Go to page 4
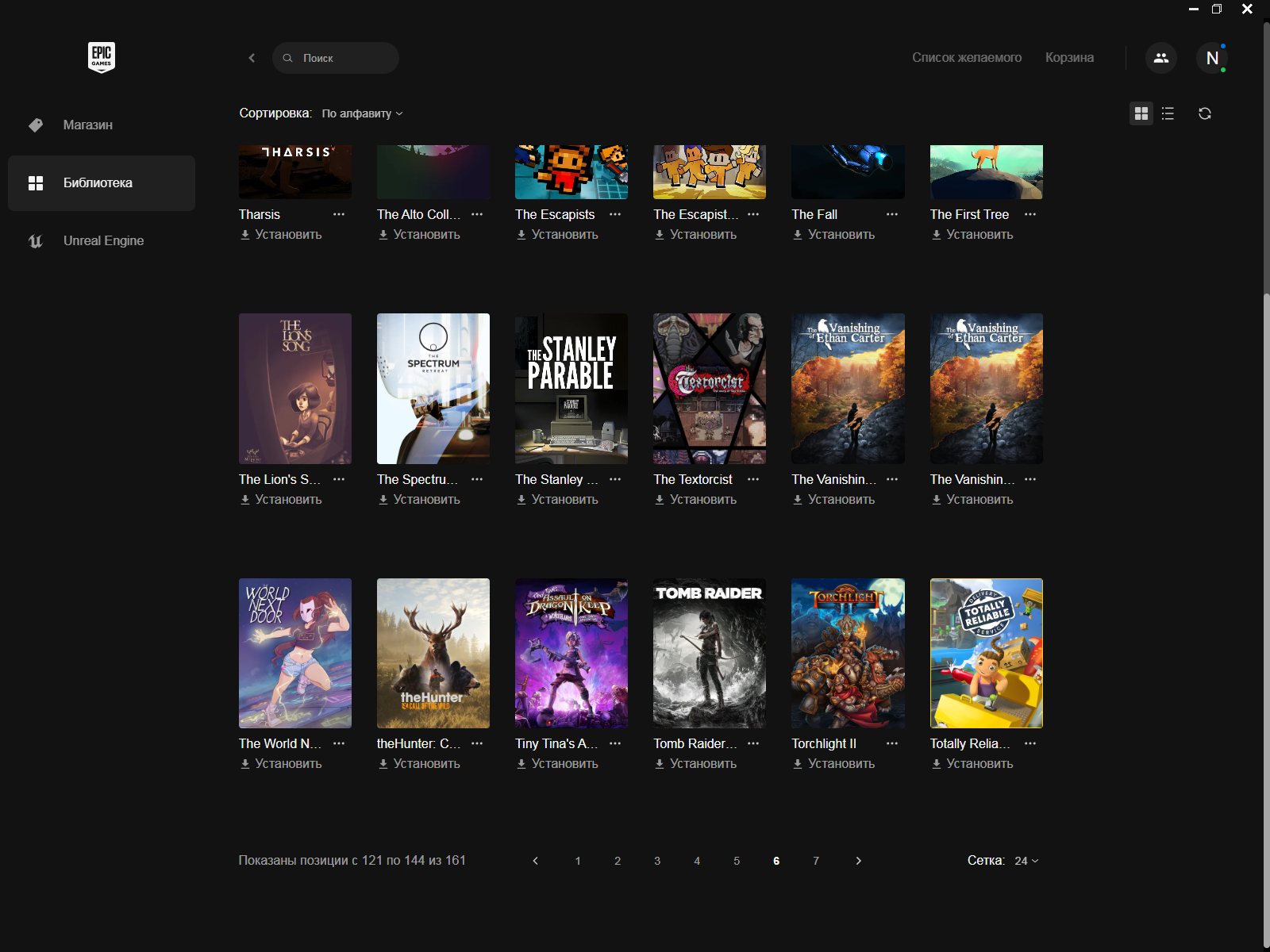Viewport: 1270px width, 952px height. (x=697, y=861)
